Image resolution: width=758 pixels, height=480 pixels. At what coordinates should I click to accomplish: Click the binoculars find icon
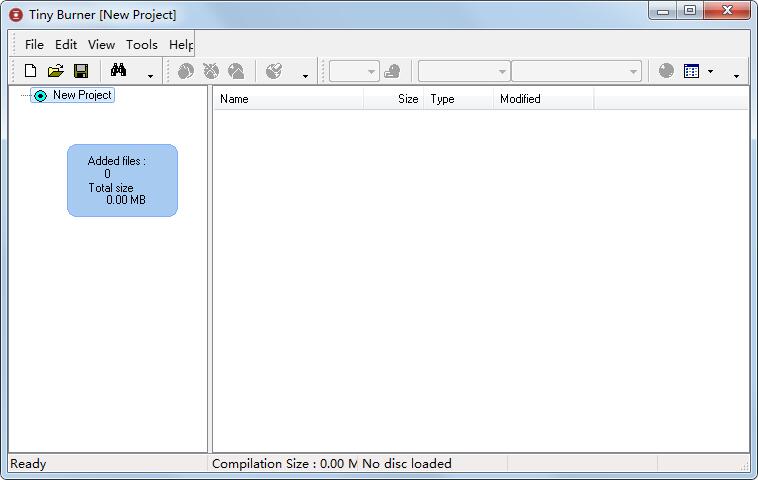(x=119, y=71)
